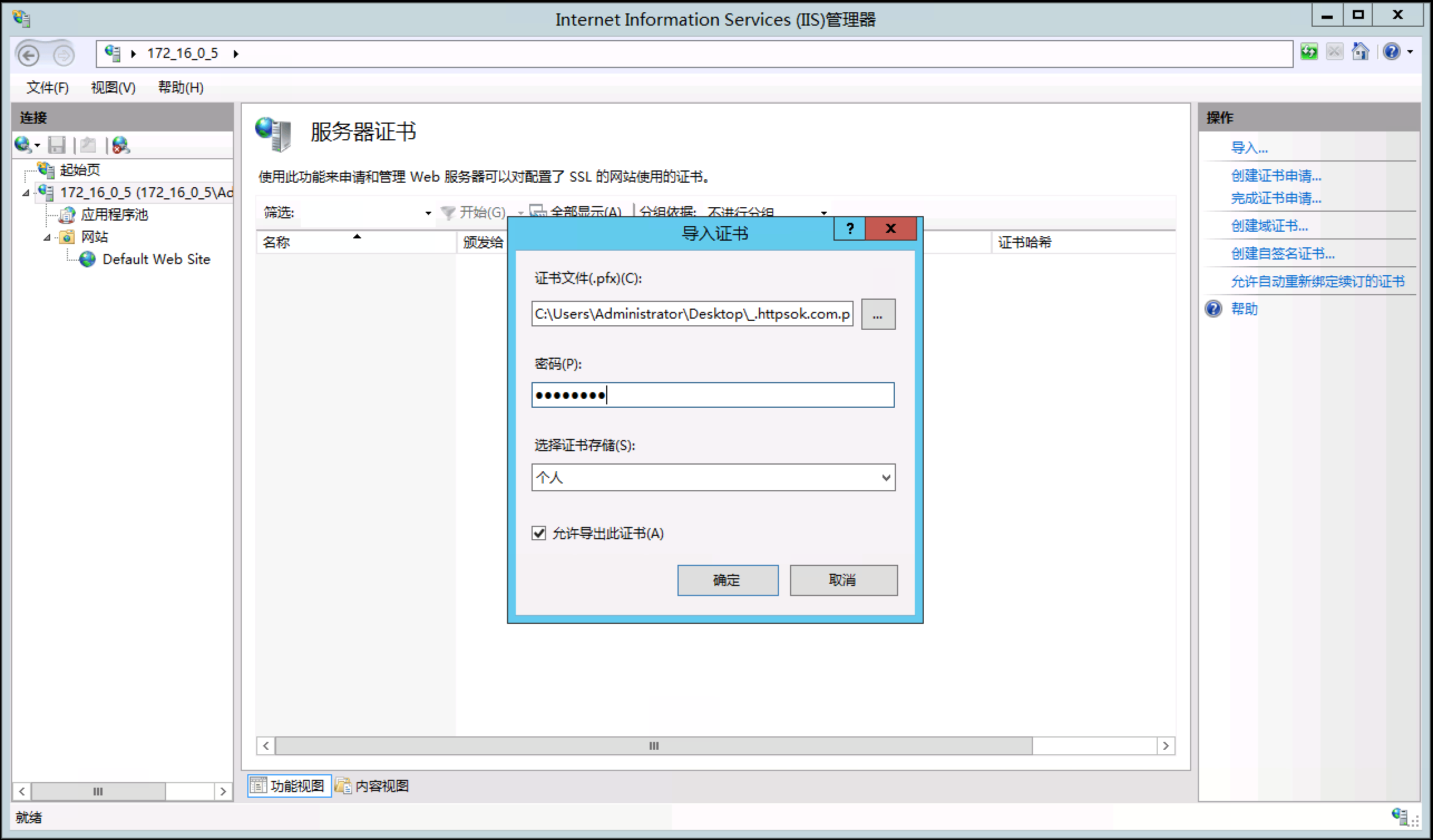Open the View menu

pos(113,87)
